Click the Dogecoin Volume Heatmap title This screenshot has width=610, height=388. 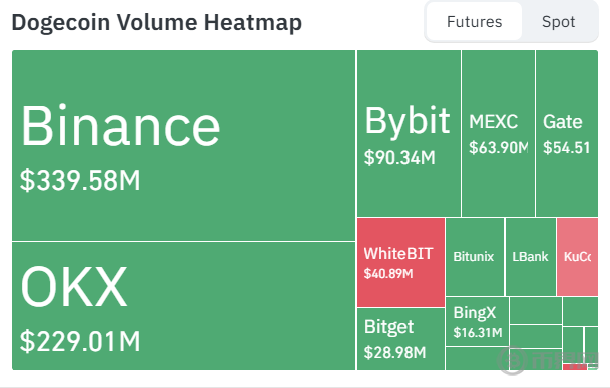(157, 23)
